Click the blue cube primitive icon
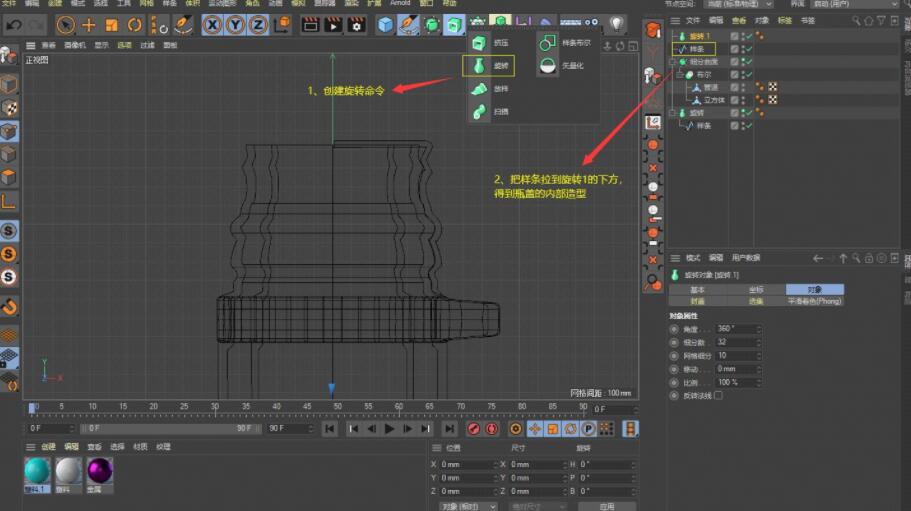 tap(385, 25)
